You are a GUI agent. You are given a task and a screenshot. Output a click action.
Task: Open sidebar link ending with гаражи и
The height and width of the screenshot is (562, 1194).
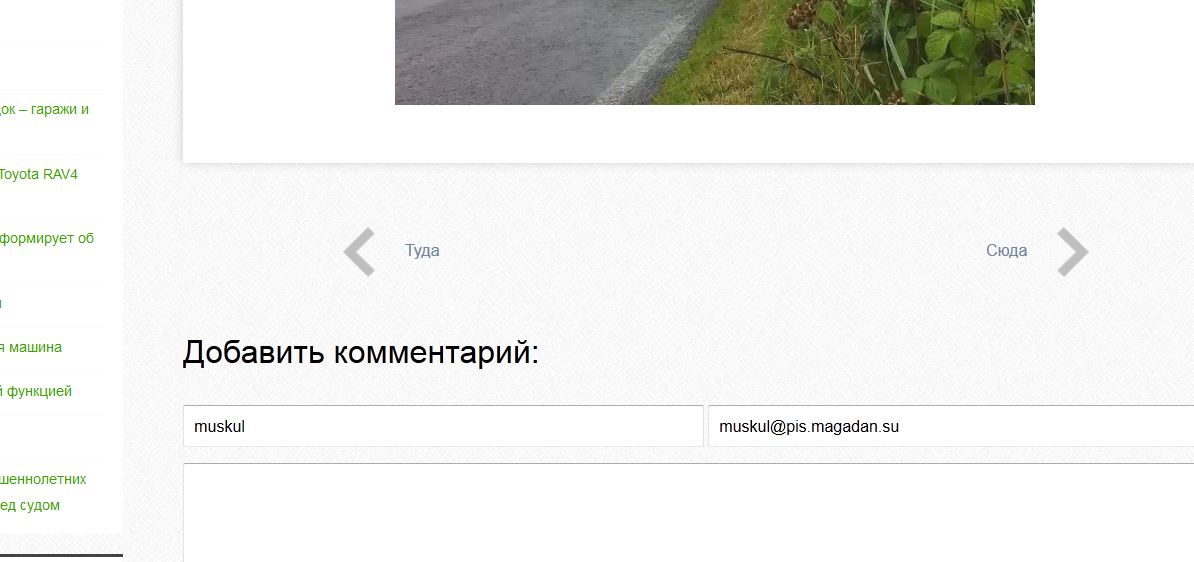click(x=44, y=109)
